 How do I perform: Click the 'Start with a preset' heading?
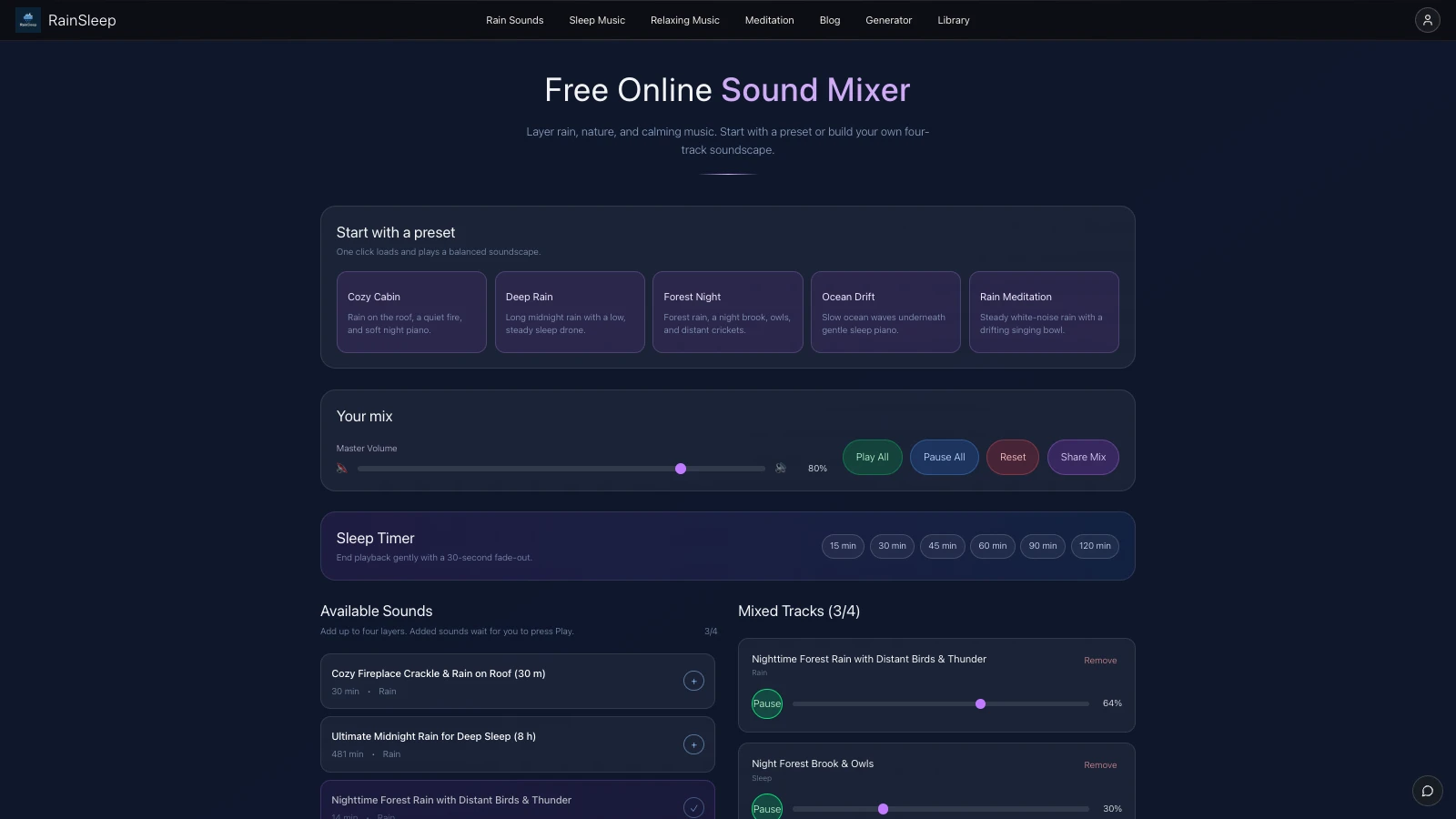point(396,233)
